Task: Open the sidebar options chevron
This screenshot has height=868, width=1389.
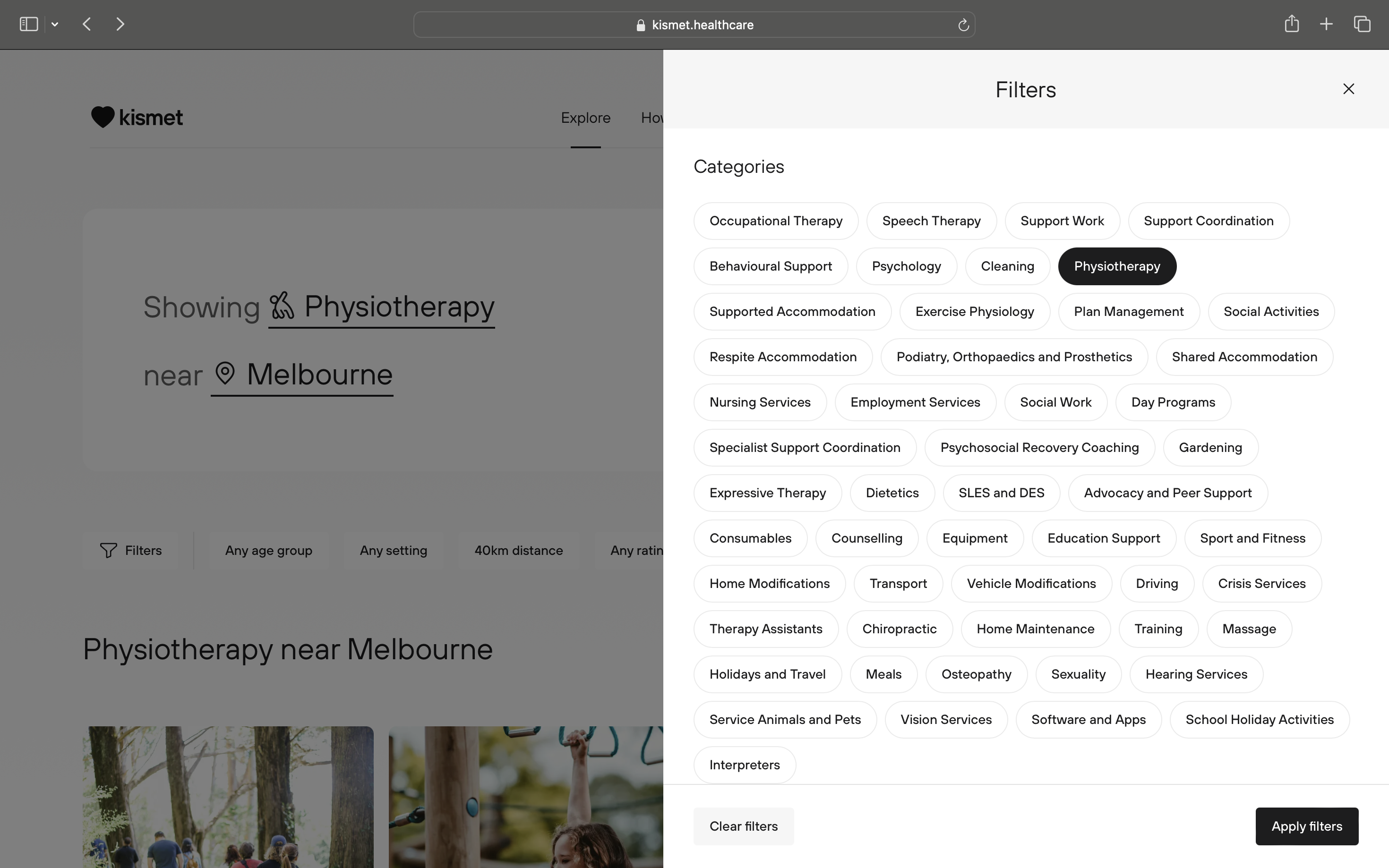Action: tap(55, 25)
